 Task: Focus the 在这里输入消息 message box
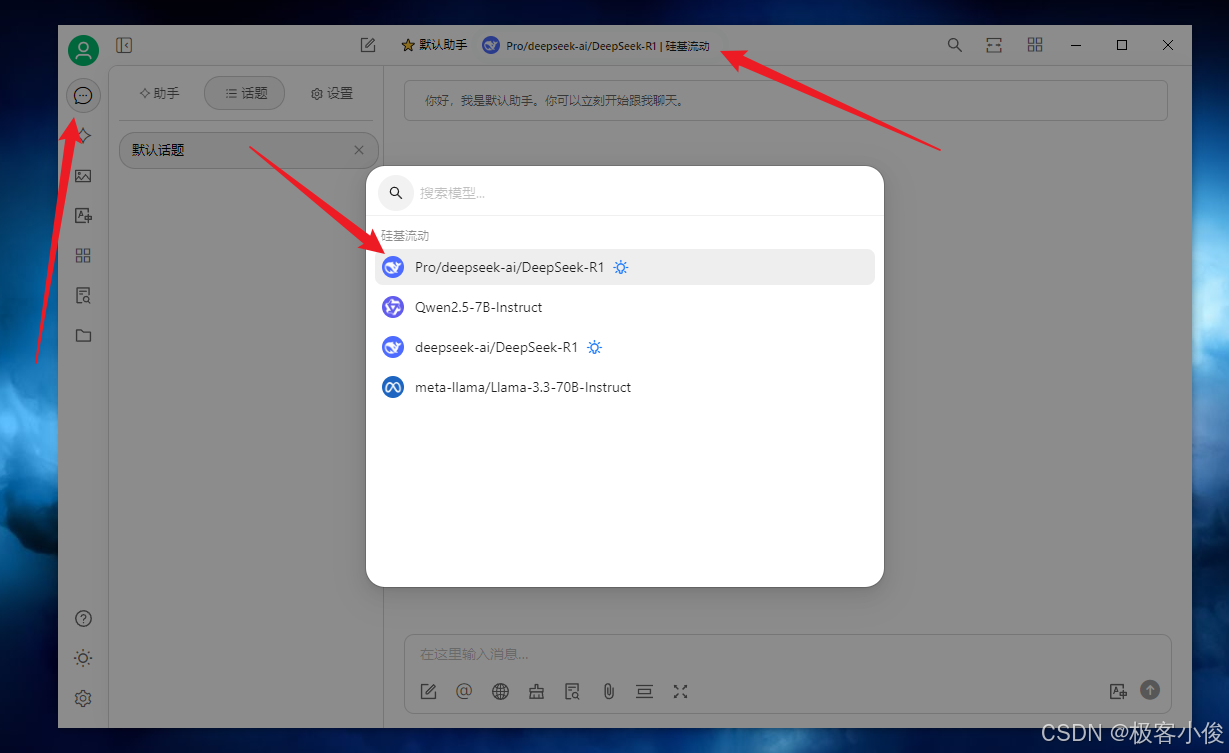pyautogui.click(x=787, y=654)
